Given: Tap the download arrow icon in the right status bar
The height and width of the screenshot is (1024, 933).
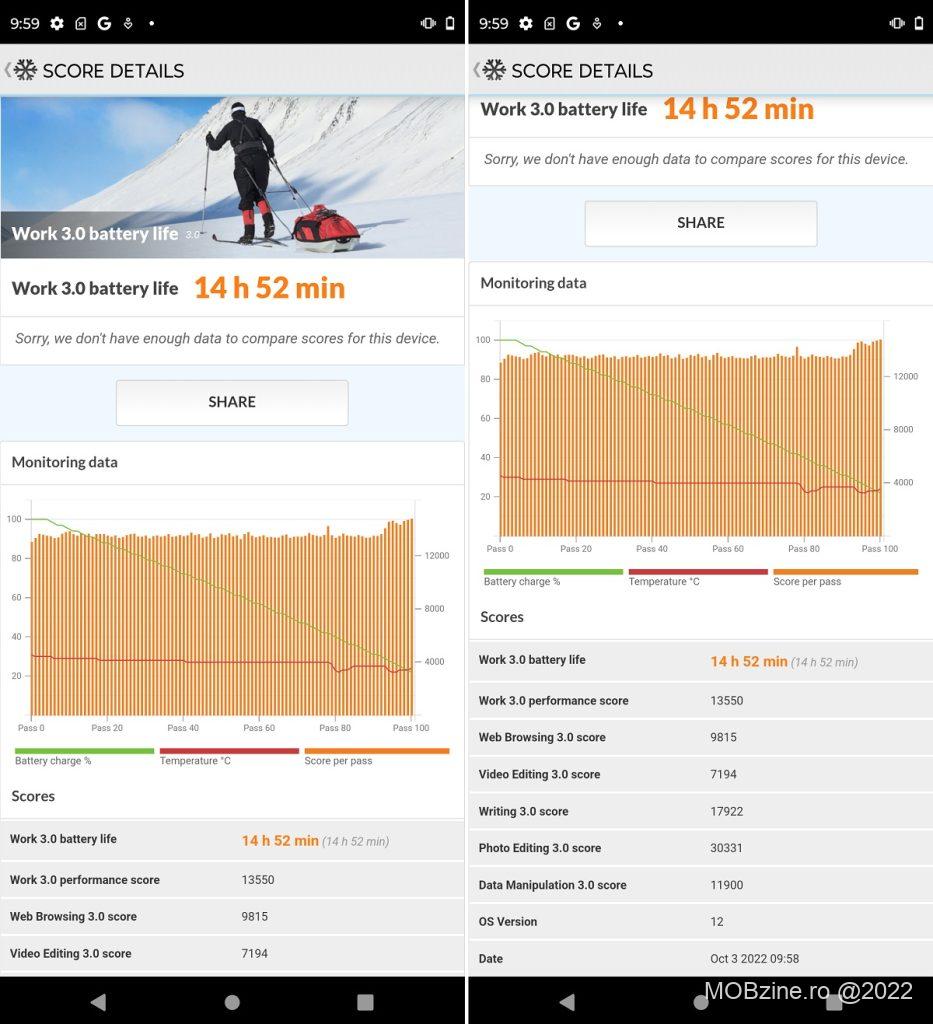Looking at the screenshot, I should (597, 23).
